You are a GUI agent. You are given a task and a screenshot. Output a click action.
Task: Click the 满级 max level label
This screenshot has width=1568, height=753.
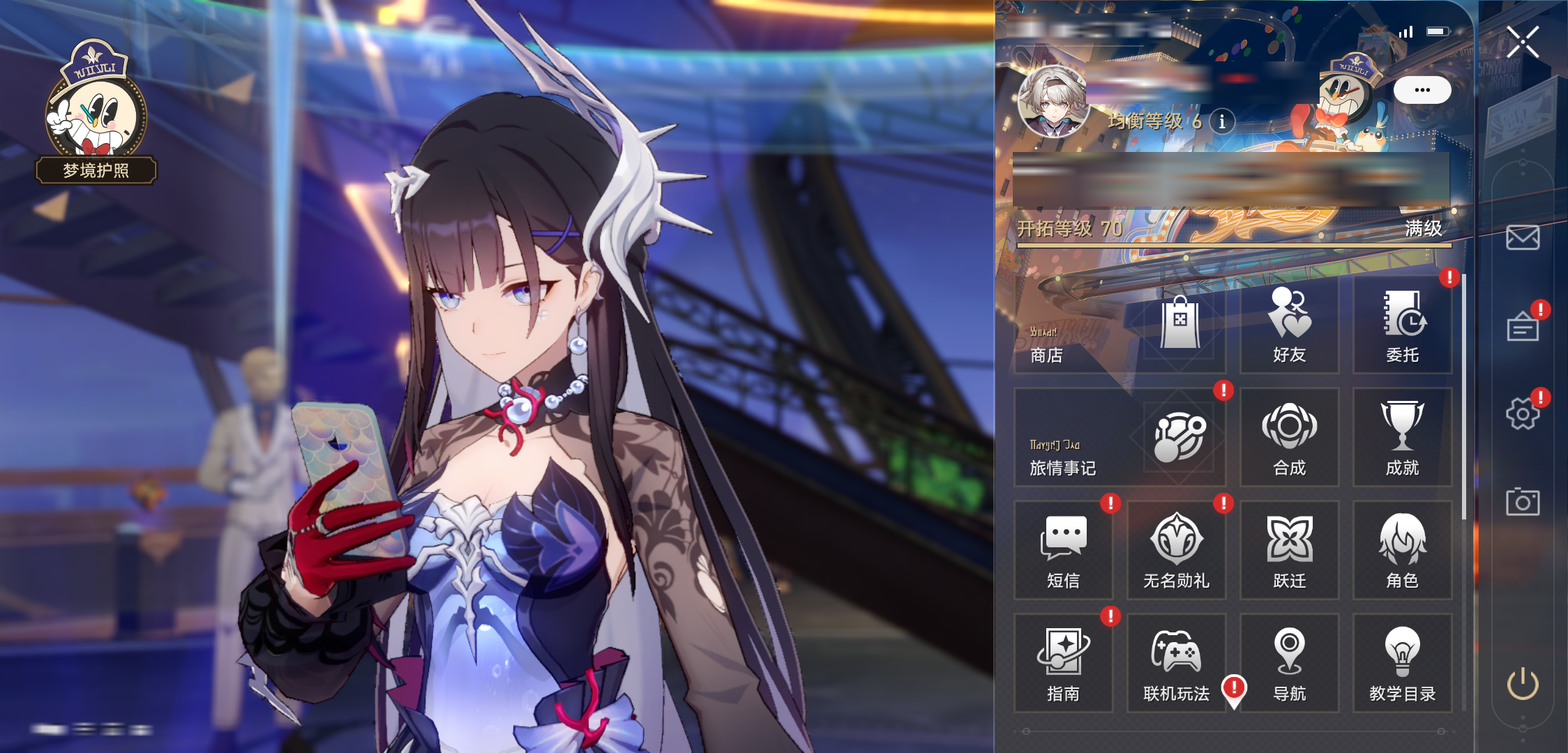[x=1423, y=228]
